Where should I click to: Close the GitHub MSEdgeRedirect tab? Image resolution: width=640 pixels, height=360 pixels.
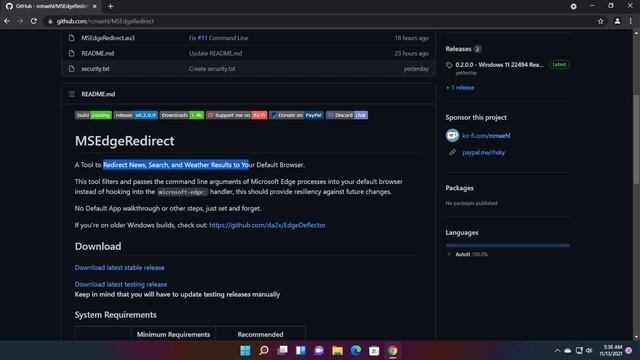pos(95,7)
